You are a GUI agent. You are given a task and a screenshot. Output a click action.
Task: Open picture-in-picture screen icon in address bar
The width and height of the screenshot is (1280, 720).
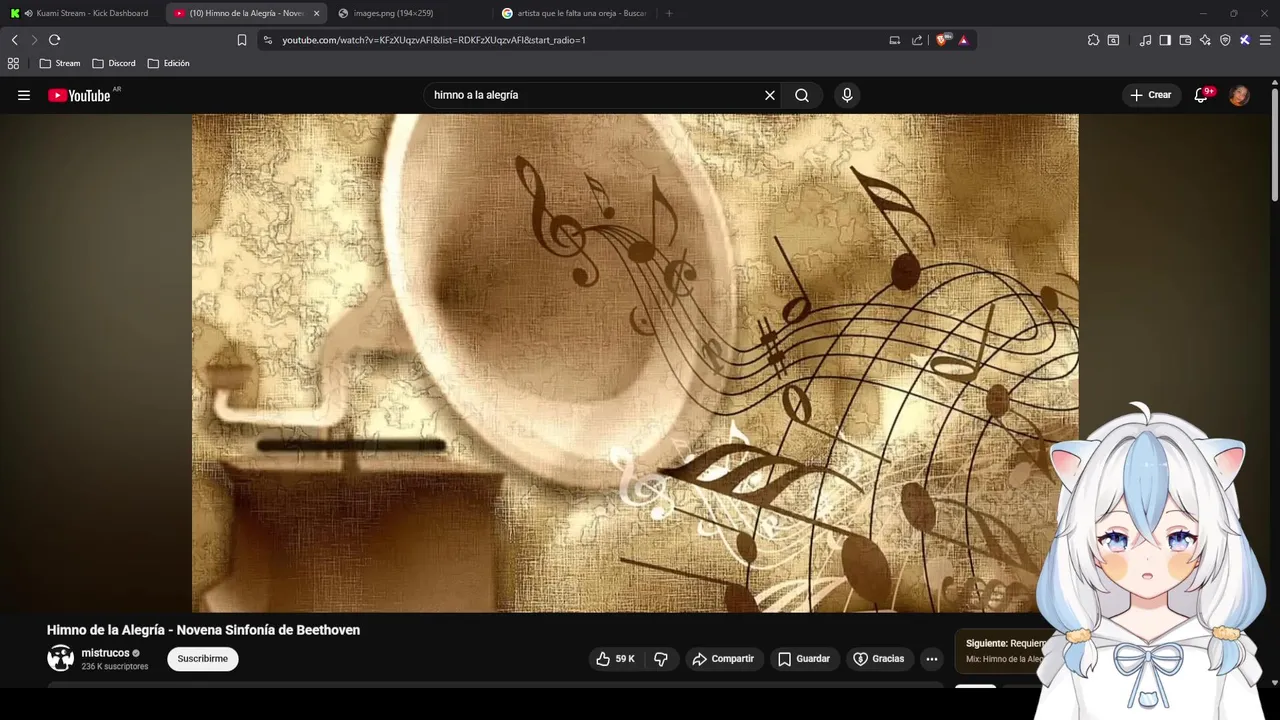pyautogui.click(x=895, y=40)
